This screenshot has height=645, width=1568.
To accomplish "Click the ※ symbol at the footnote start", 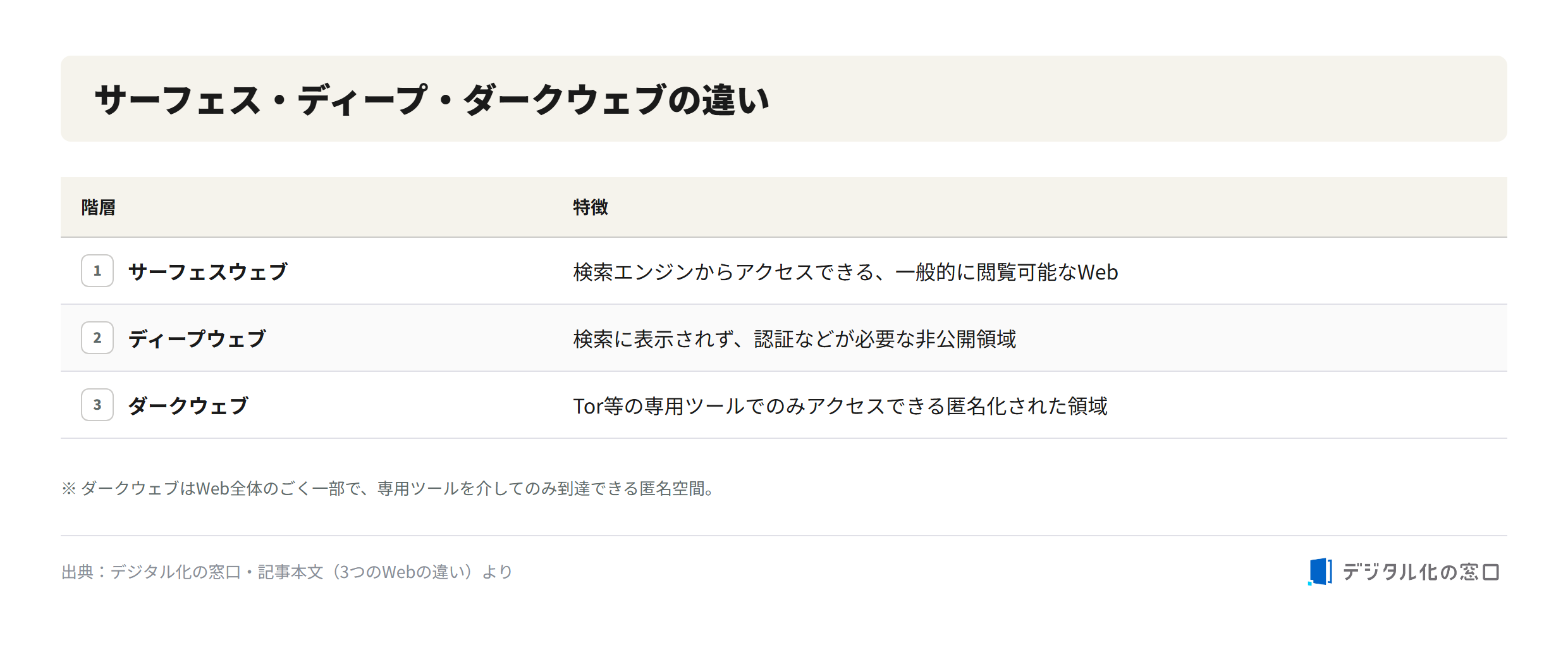I will pyautogui.click(x=69, y=488).
